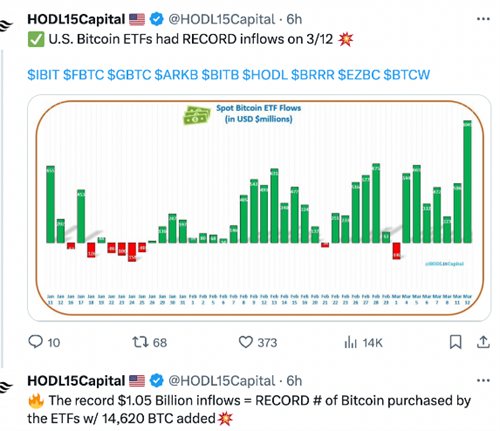Like the tweet with 373 likes
Image resolution: width=500 pixels, height=431 pixels.
pyautogui.click(x=258, y=342)
